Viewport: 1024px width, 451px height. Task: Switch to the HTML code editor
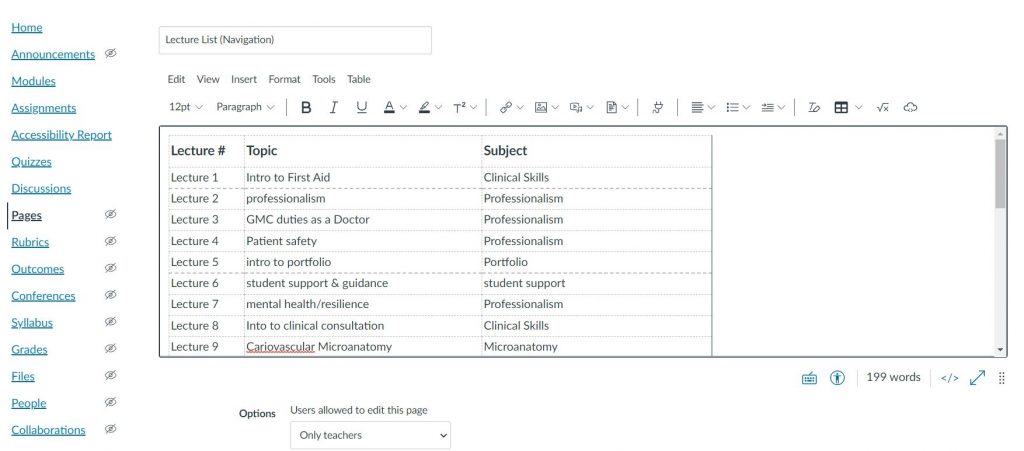point(950,377)
